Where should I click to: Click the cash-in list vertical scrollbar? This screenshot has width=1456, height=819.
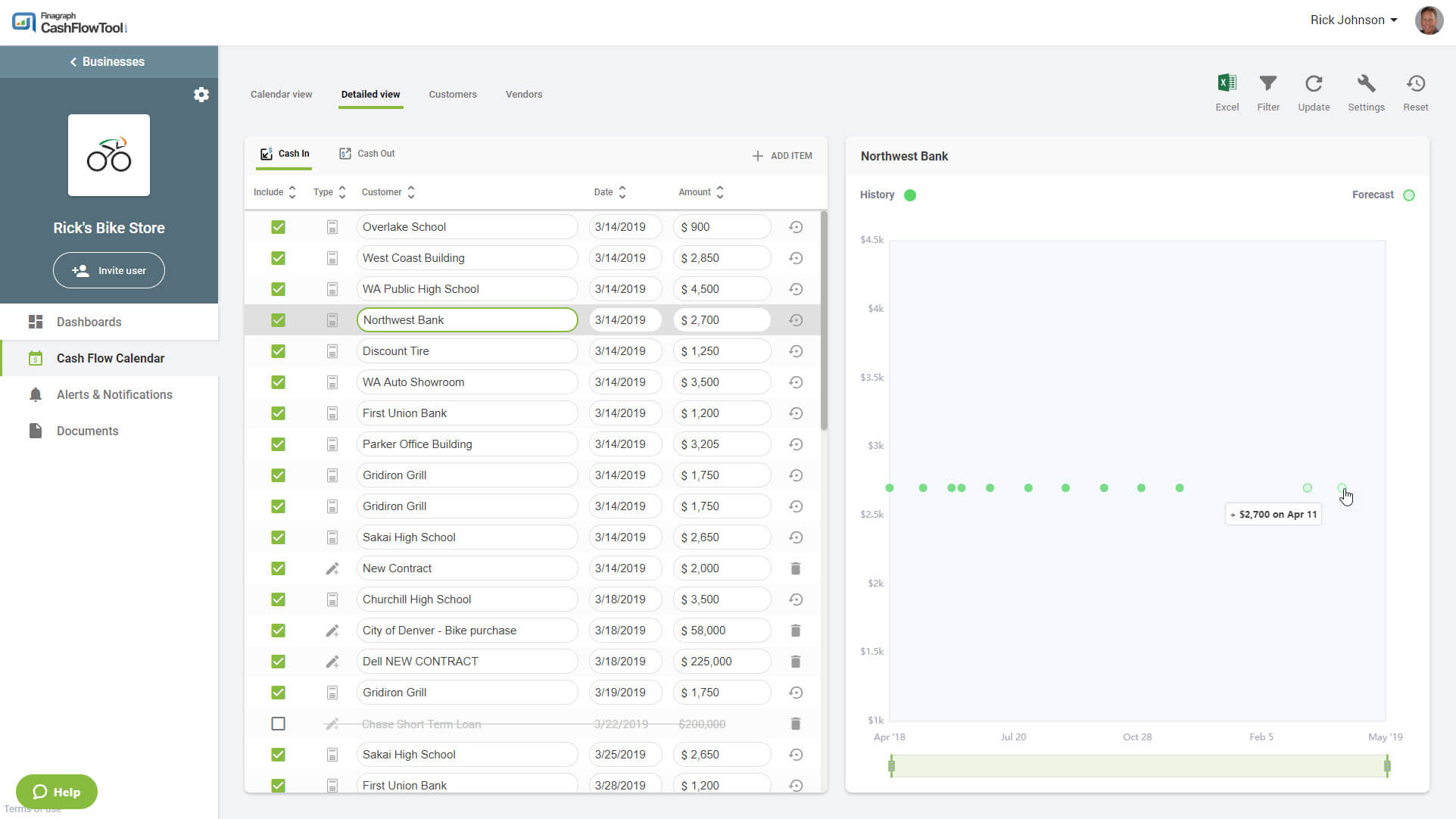pyautogui.click(x=824, y=320)
